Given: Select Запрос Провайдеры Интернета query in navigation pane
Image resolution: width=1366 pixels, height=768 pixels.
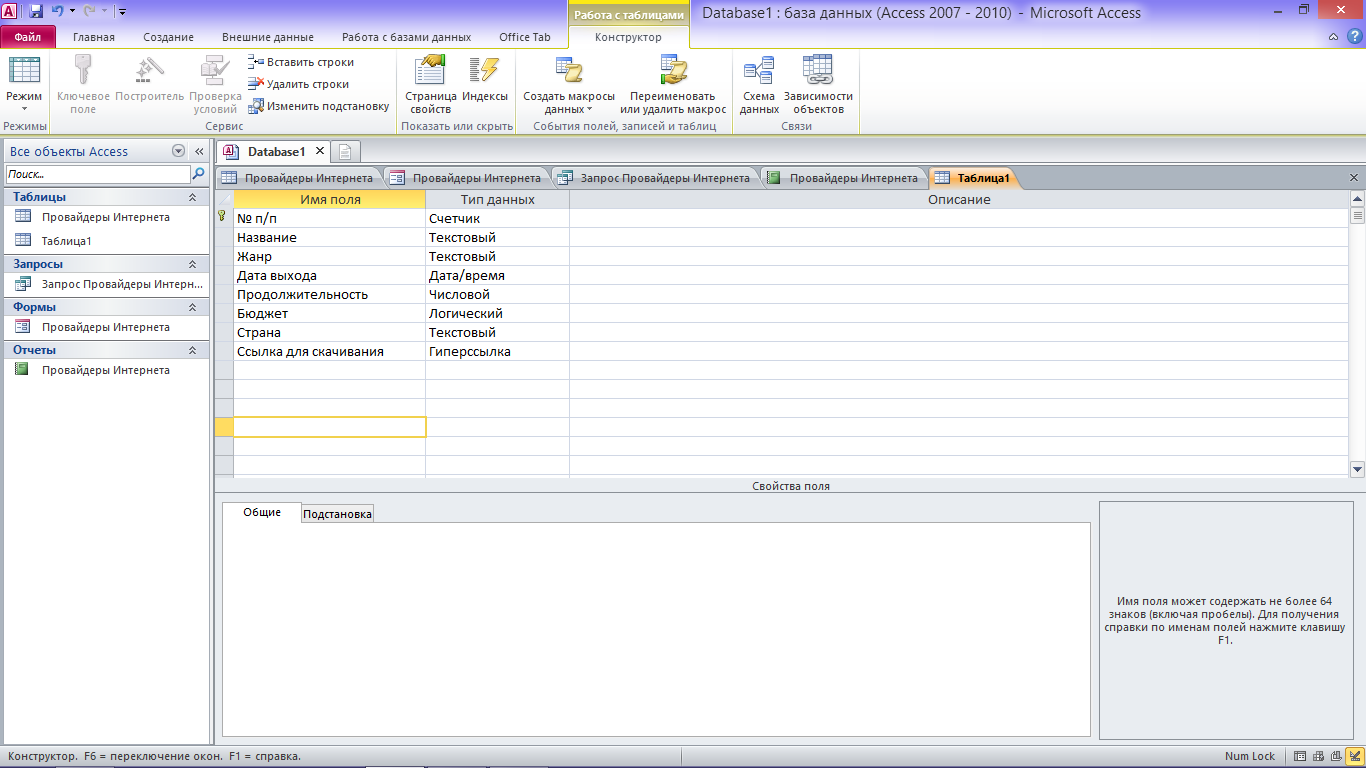Looking at the screenshot, I should click(x=105, y=284).
